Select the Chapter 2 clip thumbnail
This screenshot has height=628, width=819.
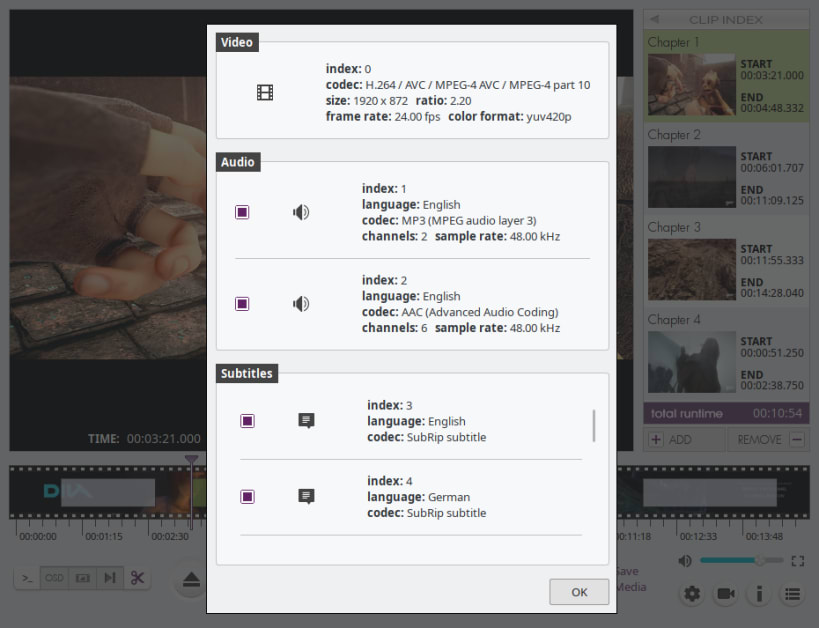[692, 177]
